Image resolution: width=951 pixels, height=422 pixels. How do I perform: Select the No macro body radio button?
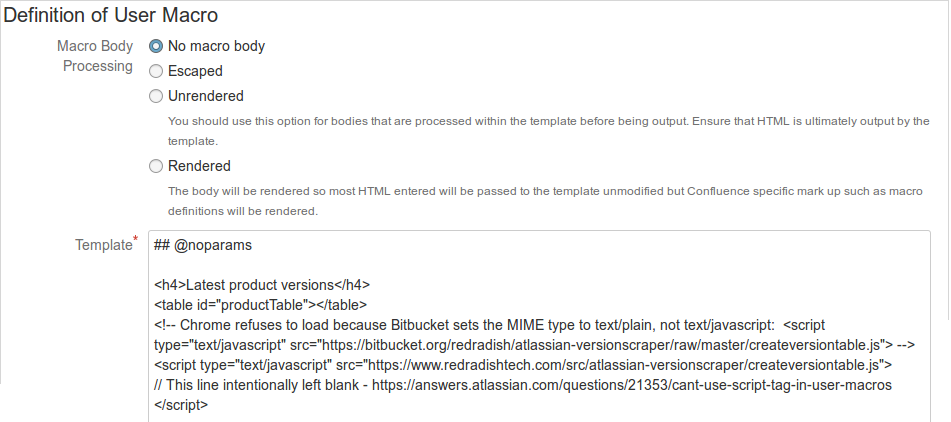coord(155,46)
